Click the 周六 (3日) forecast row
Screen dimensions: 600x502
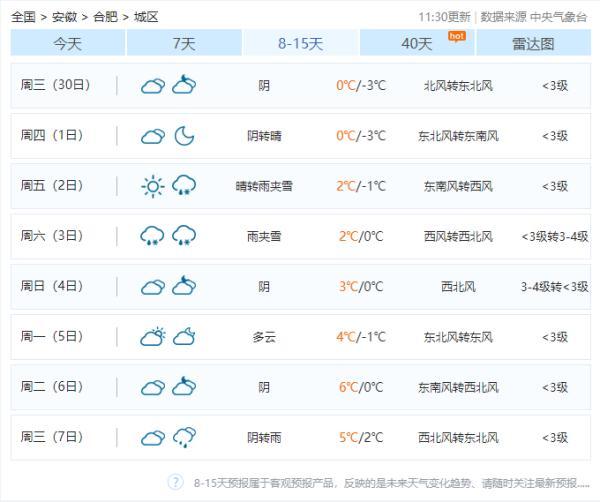[x=300, y=237]
